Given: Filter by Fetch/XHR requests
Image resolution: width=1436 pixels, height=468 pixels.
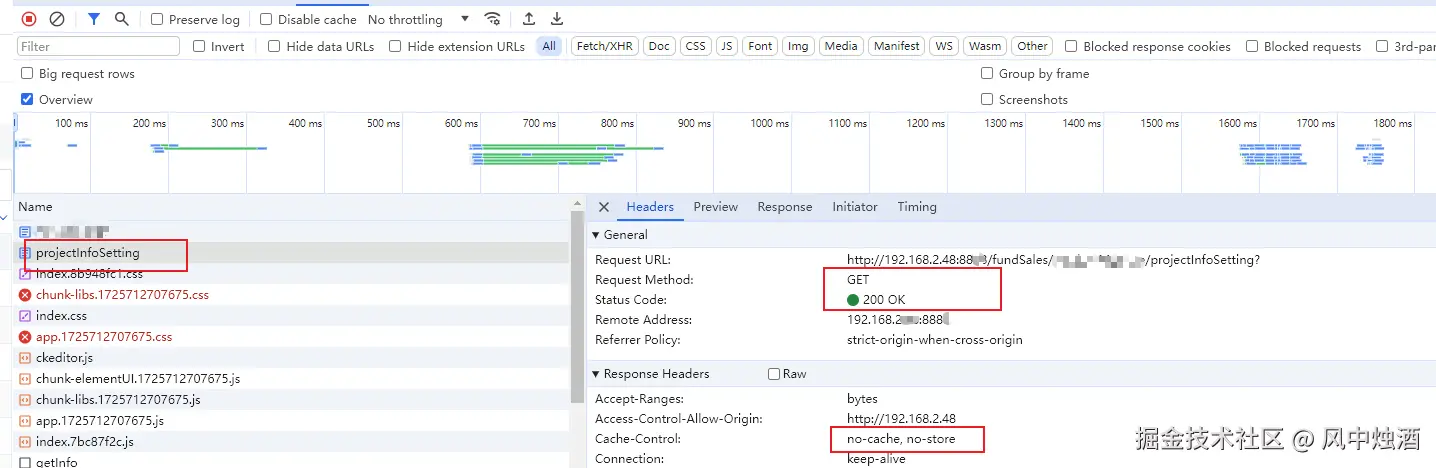Looking at the screenshot, I should tap(605, 46).
